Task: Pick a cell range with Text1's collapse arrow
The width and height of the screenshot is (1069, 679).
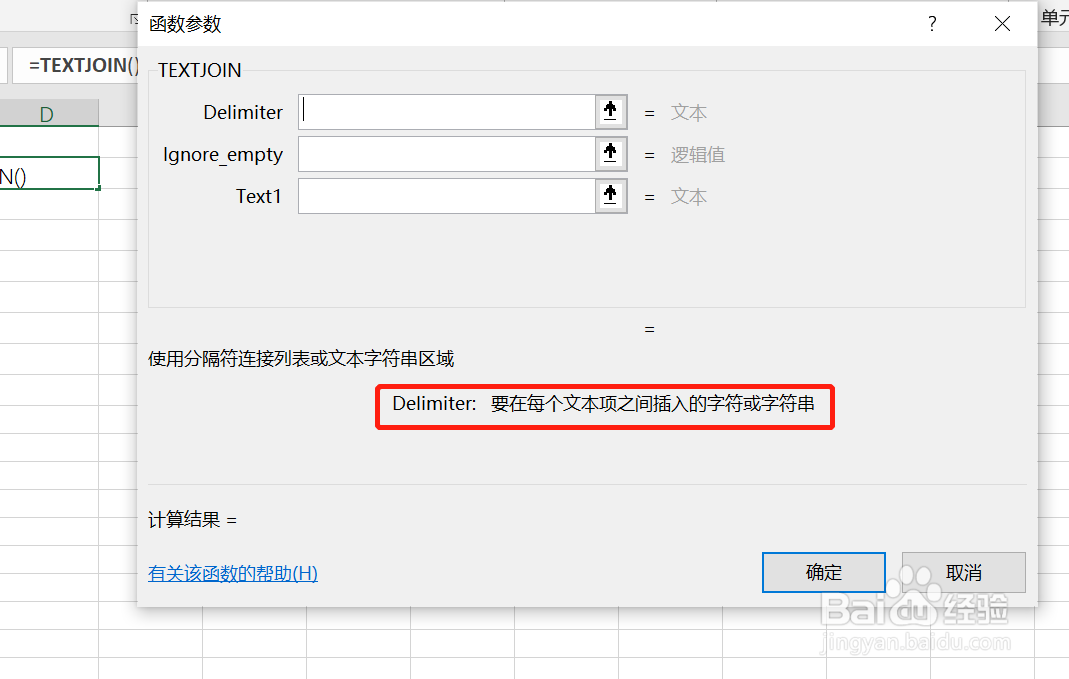Action: (x=610, y=196)
